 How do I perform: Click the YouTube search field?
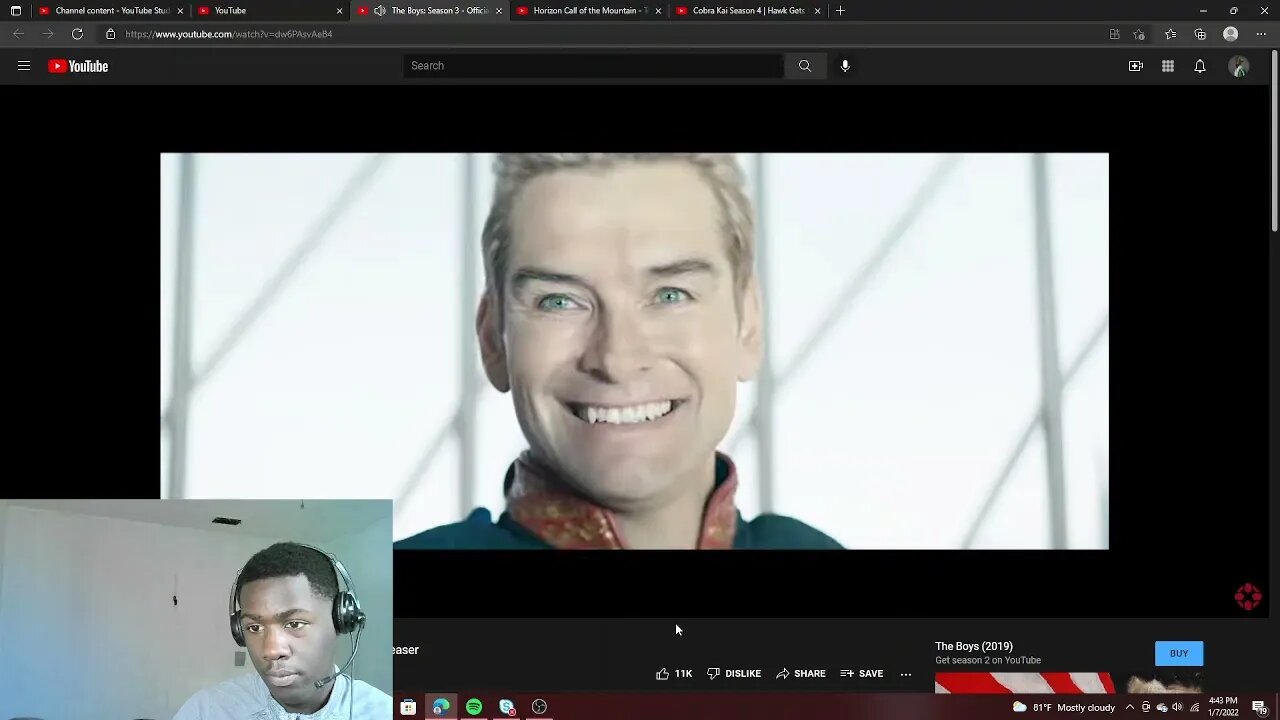tap(593, 66)
